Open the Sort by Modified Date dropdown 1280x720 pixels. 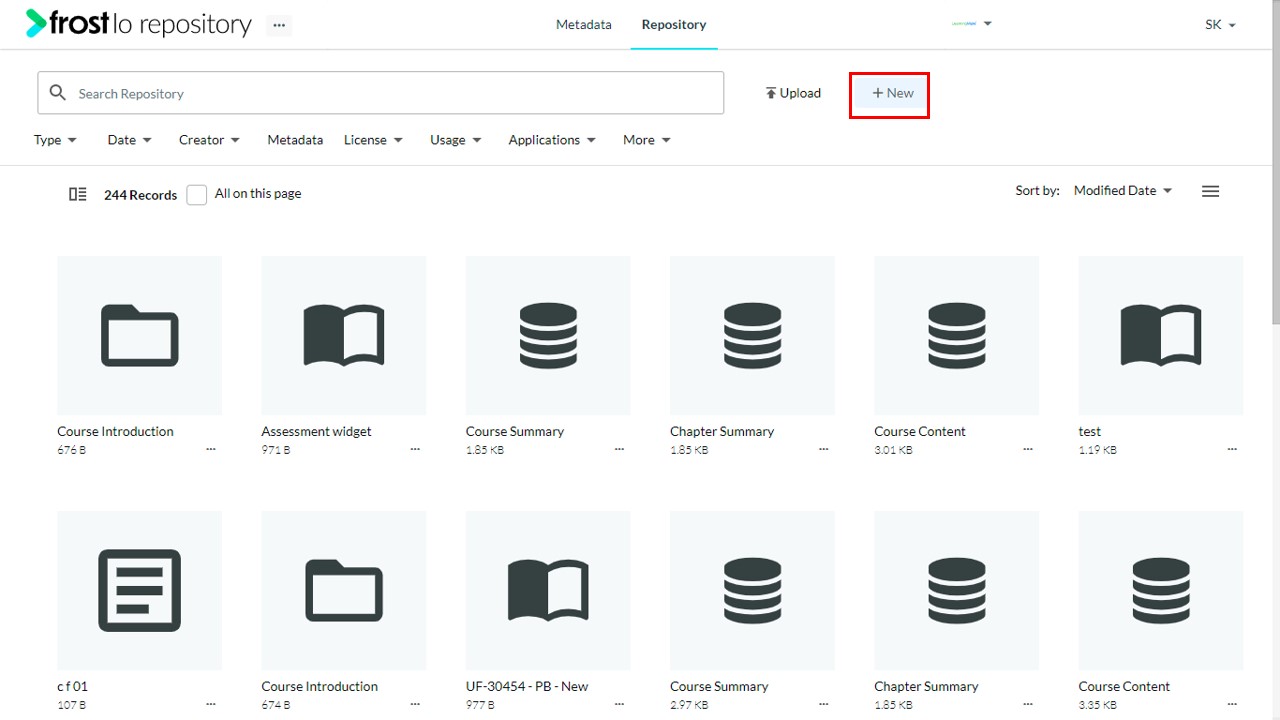[1123, 190]
